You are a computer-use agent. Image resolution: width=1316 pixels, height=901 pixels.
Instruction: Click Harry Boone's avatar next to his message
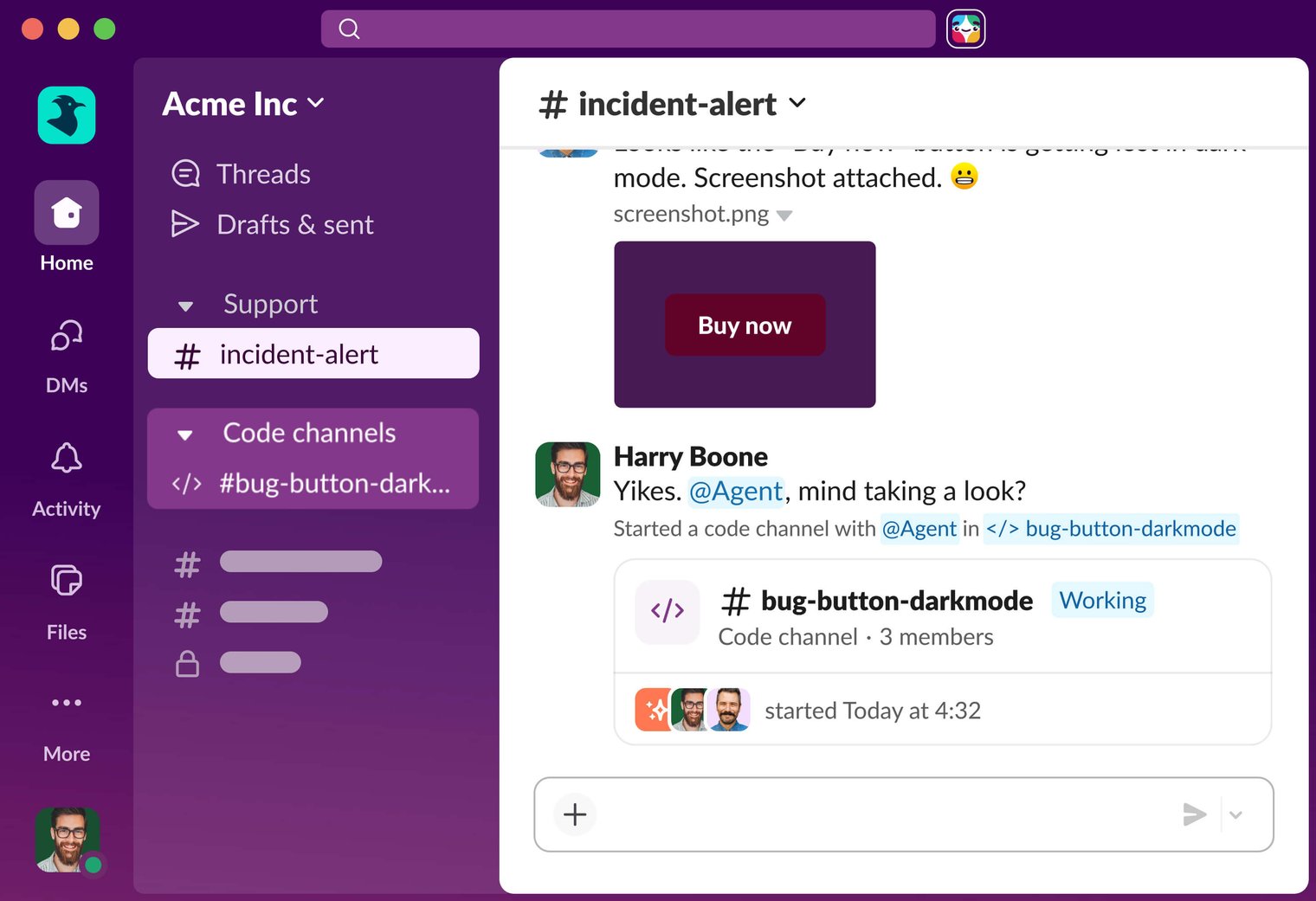tap(568, 474)
